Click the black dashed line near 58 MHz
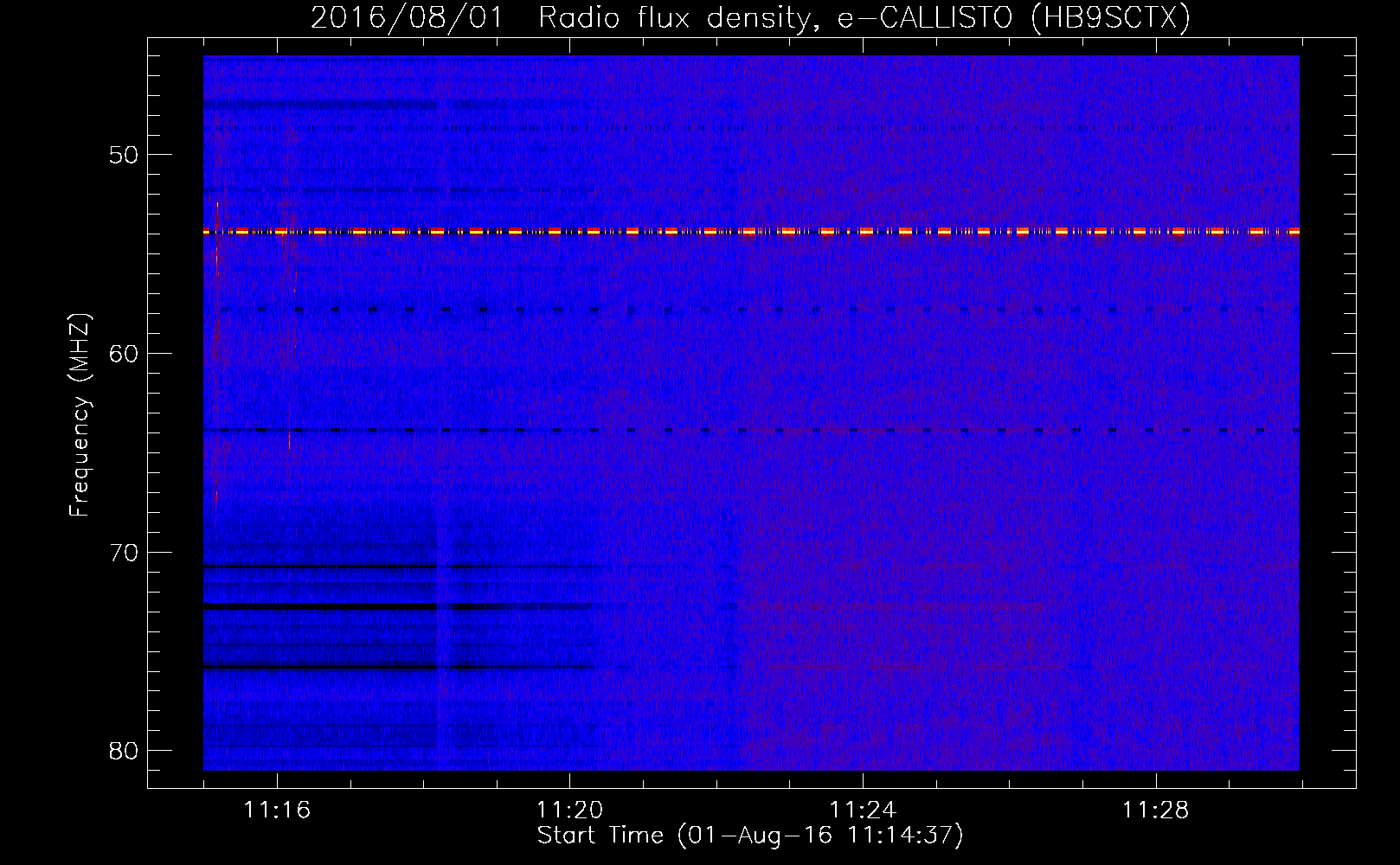This screenshot has height=865, width=1400. [x=751, y=309]
